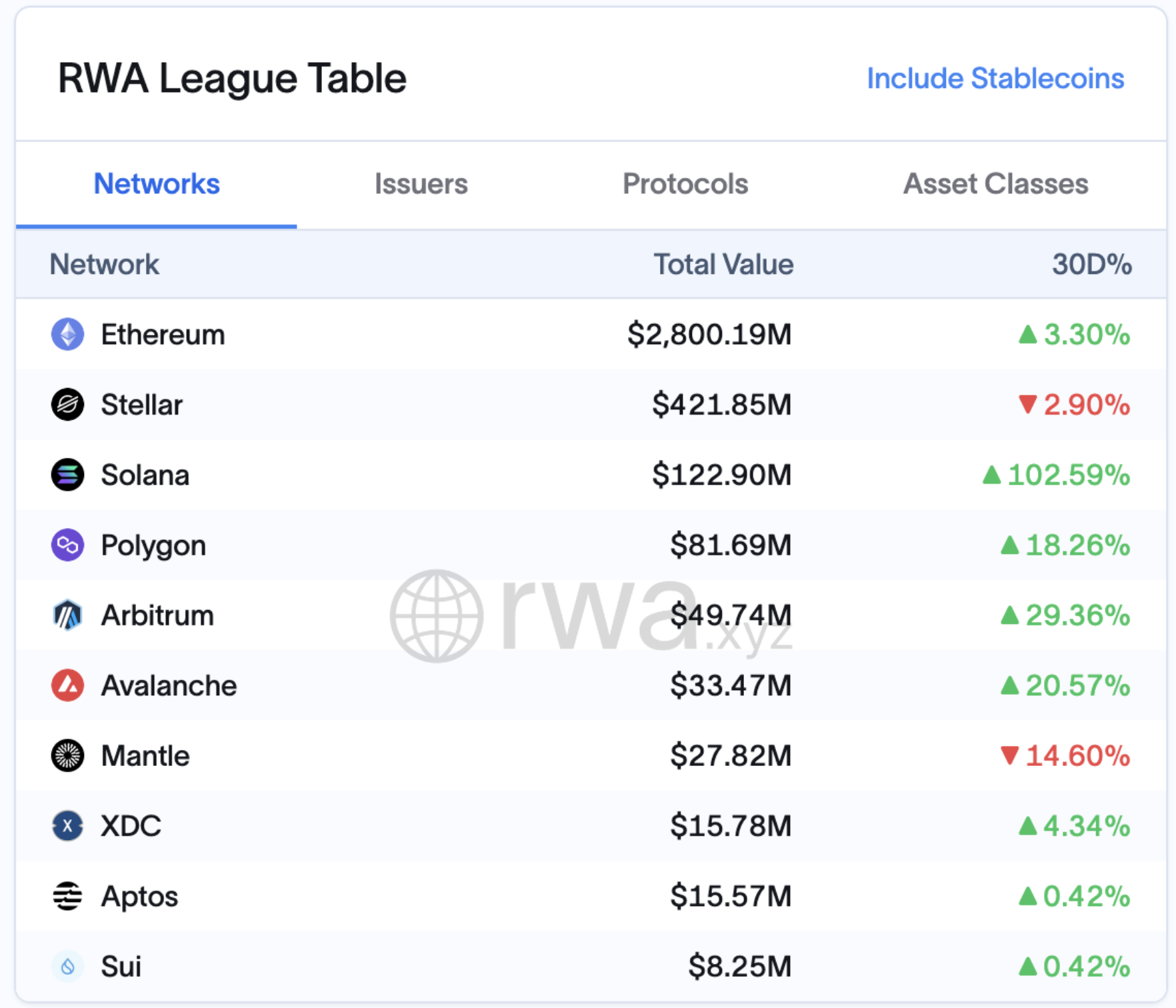Click the Avalanche network logo icon
Screen dimensions: 1176x1008
tap(67, 685)
